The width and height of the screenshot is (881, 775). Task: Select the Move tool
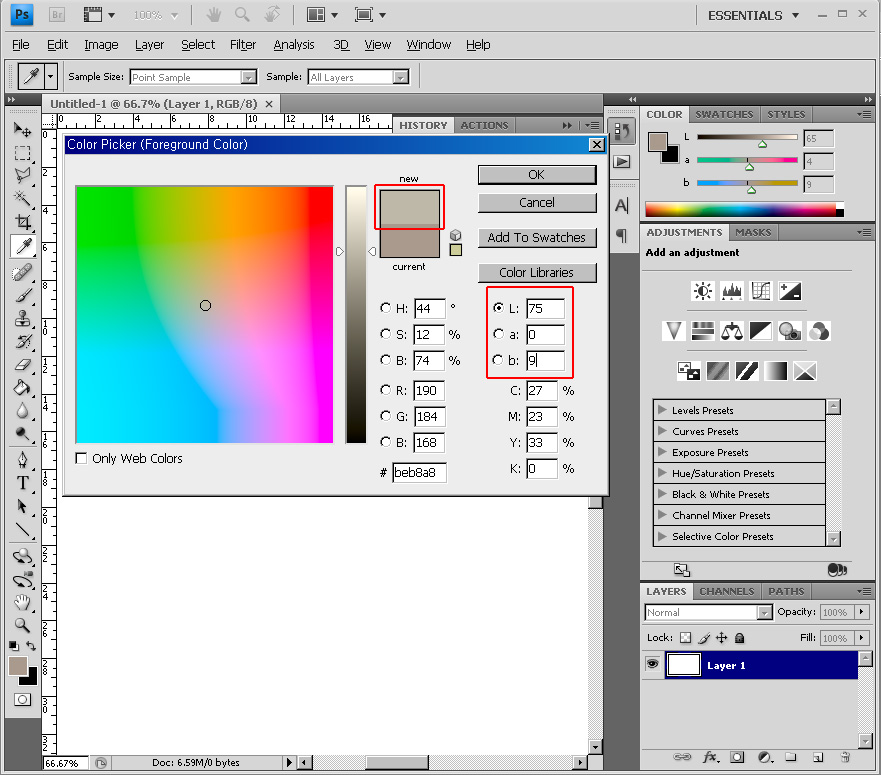pyautogui.click(x=22, y=130)
